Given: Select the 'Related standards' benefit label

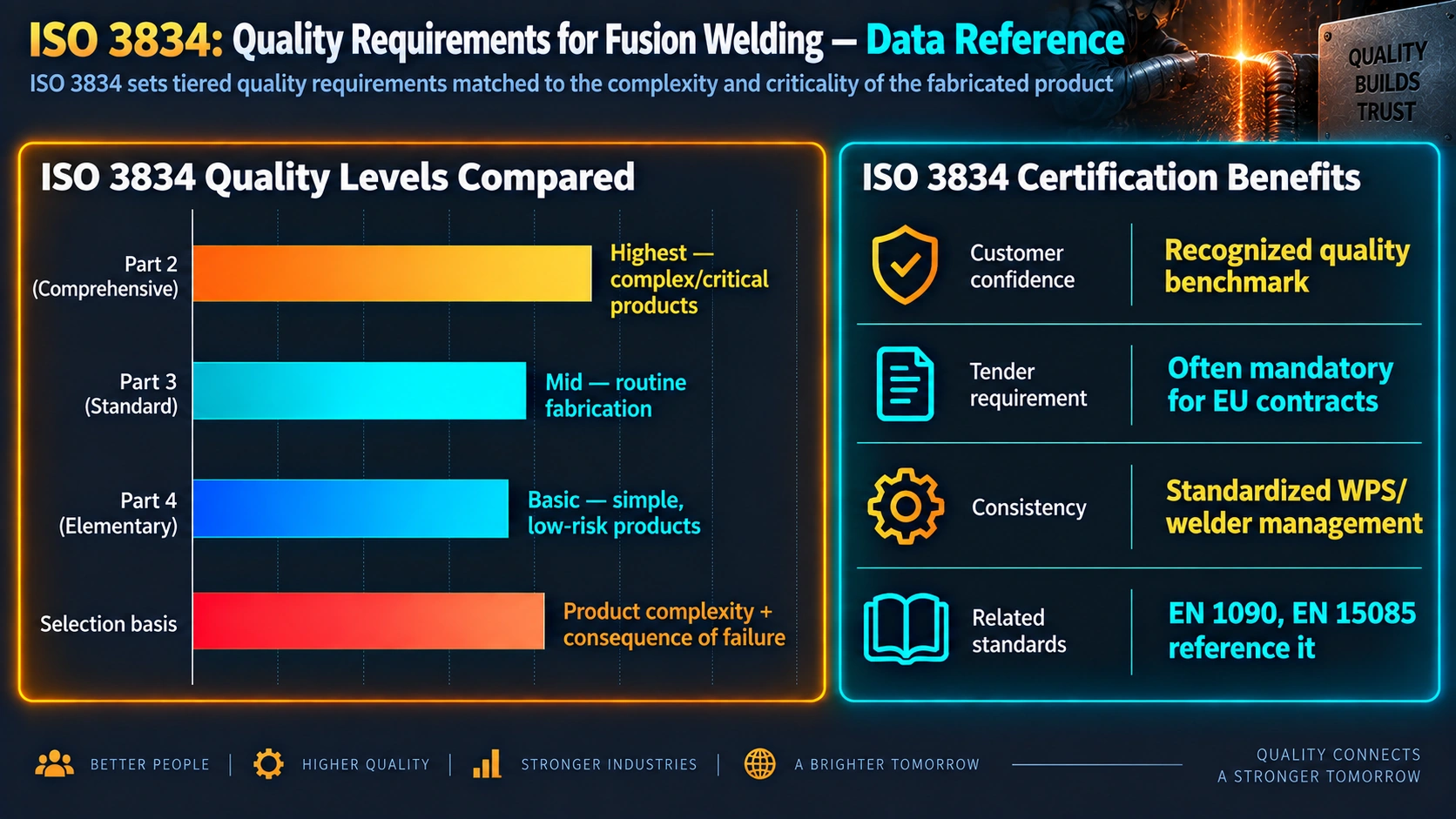Looking at the screenshot, I should [1019, 631].
